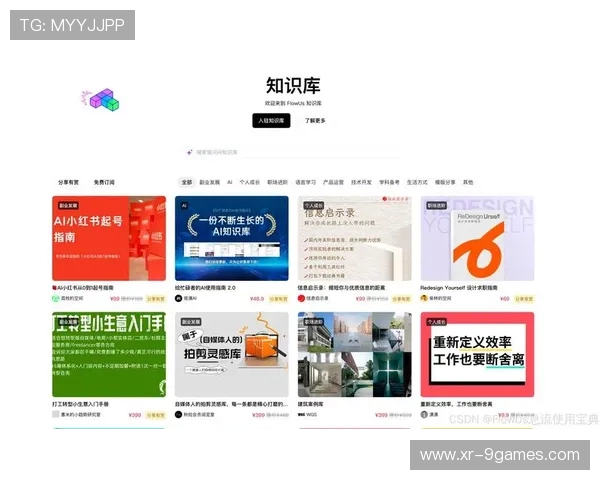Open the AI小红书起号指南 cover thumbnail
The height and width of the screenshot is (480, 600).
pyautogui.click(x=109, y=238)
